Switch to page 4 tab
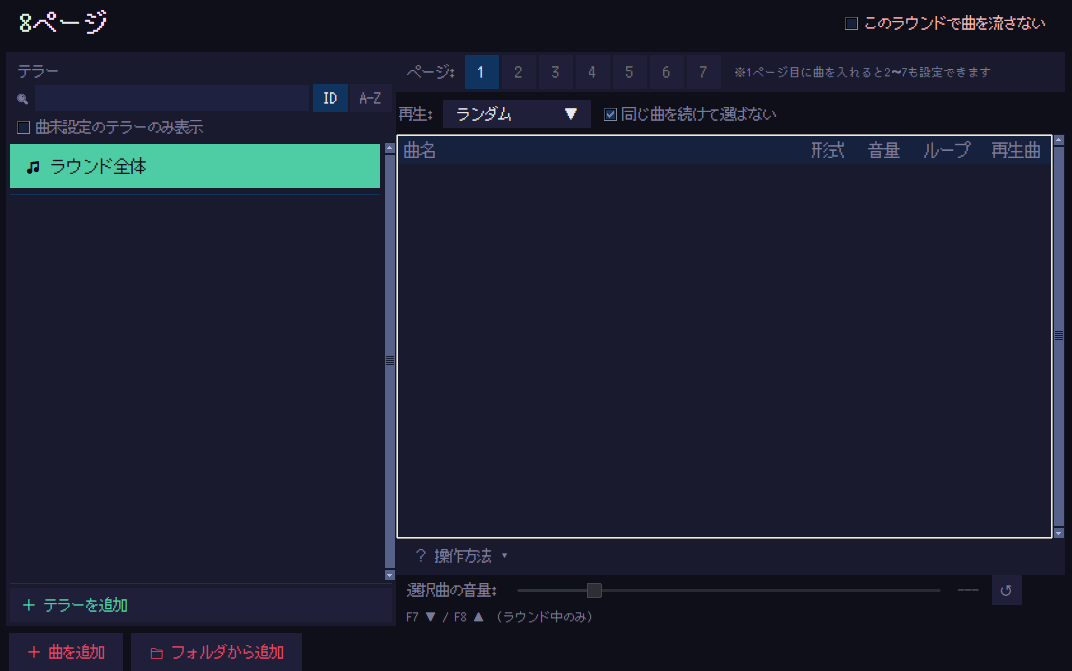 [592, 72]
